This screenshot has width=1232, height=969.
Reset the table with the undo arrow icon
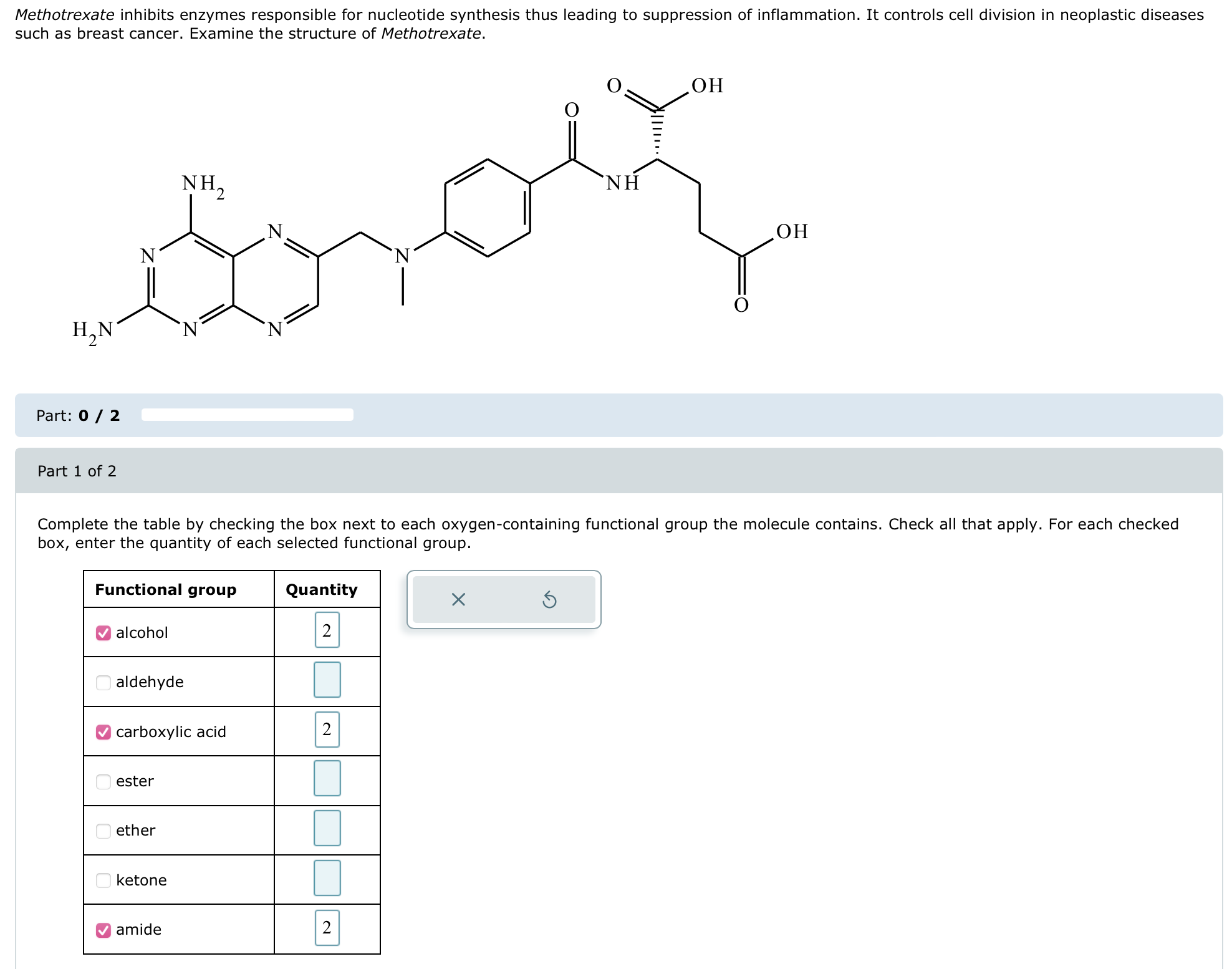(549, 599)
